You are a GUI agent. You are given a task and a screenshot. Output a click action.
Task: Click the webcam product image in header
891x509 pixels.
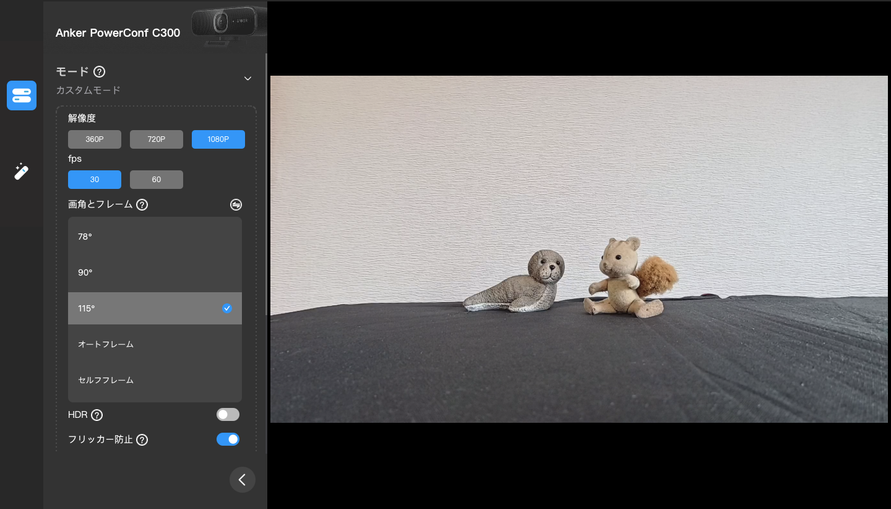click(x=228, y=25)
